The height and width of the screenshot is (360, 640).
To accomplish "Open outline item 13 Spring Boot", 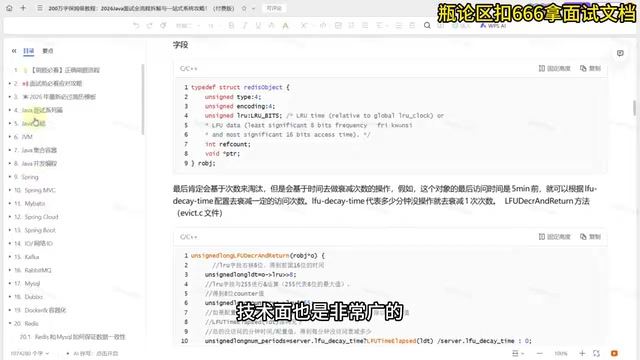I will [35, 230].
